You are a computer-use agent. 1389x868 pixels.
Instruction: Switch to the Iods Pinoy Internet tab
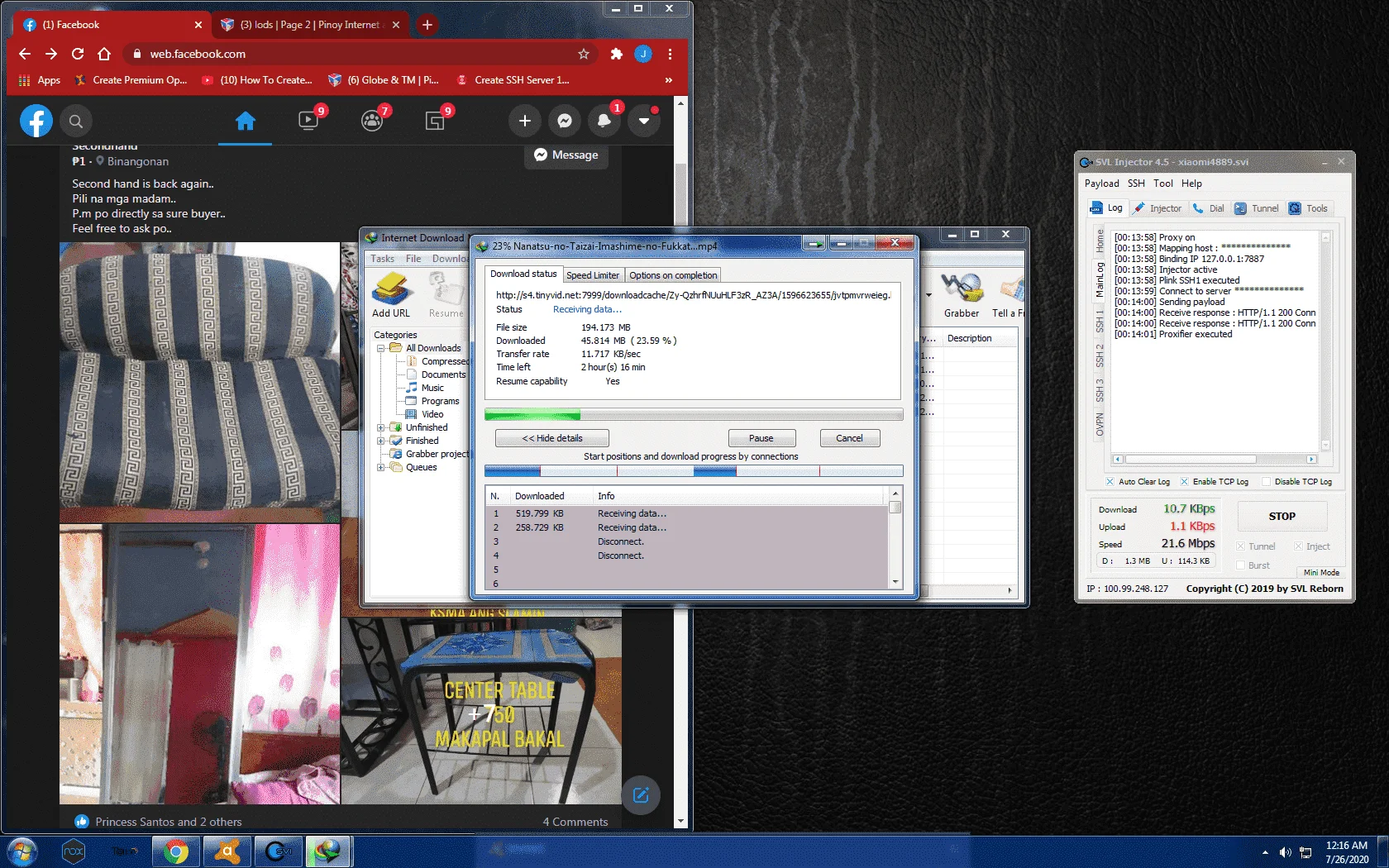pos(310,25)
